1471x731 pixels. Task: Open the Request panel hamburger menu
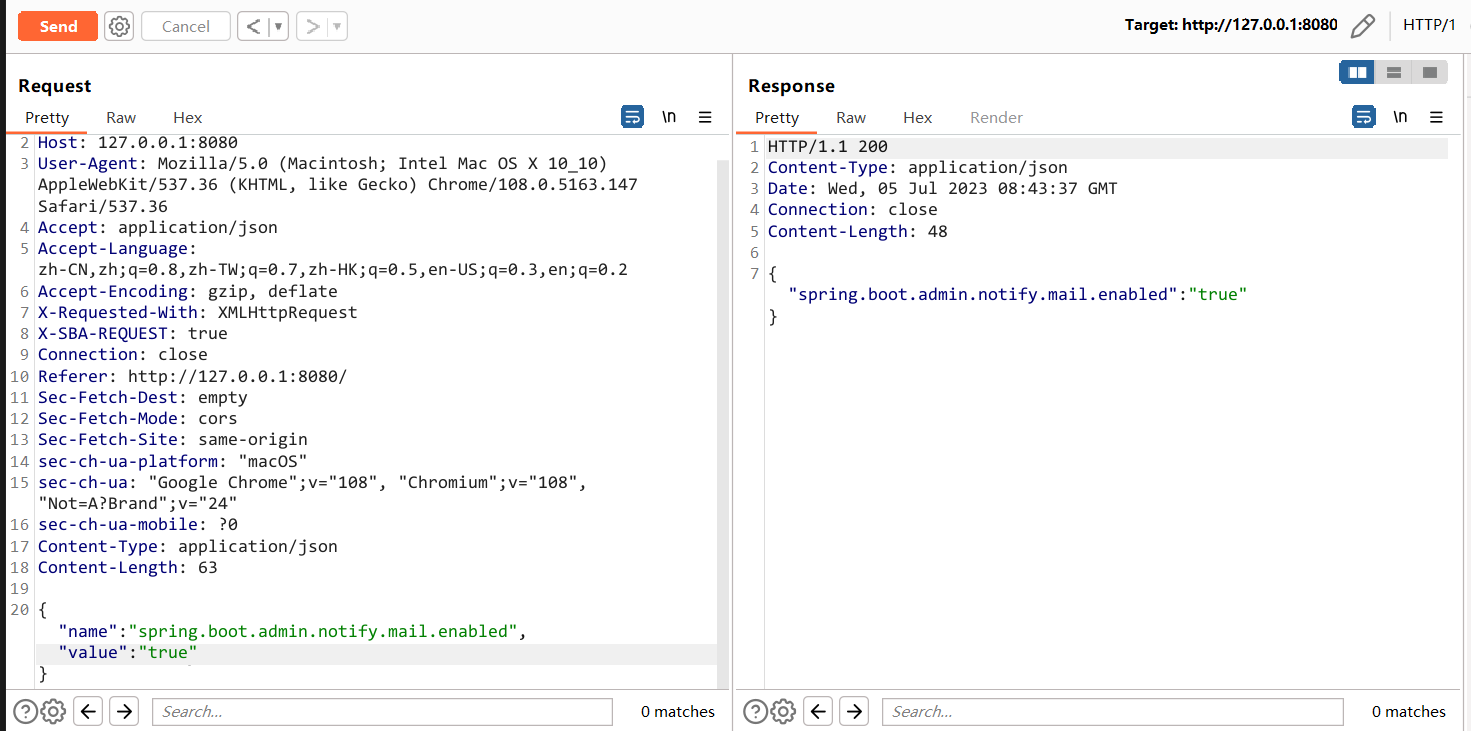[705, 117]
